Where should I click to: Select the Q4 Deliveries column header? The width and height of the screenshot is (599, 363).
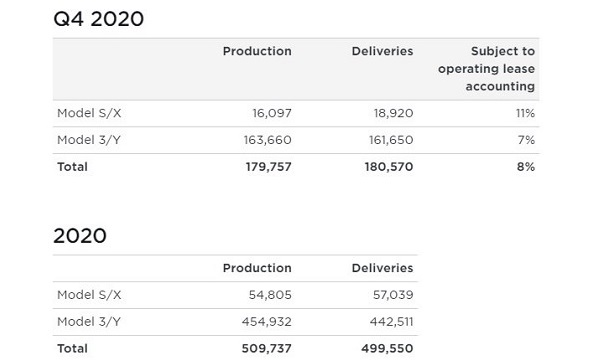tap(382, 51)
